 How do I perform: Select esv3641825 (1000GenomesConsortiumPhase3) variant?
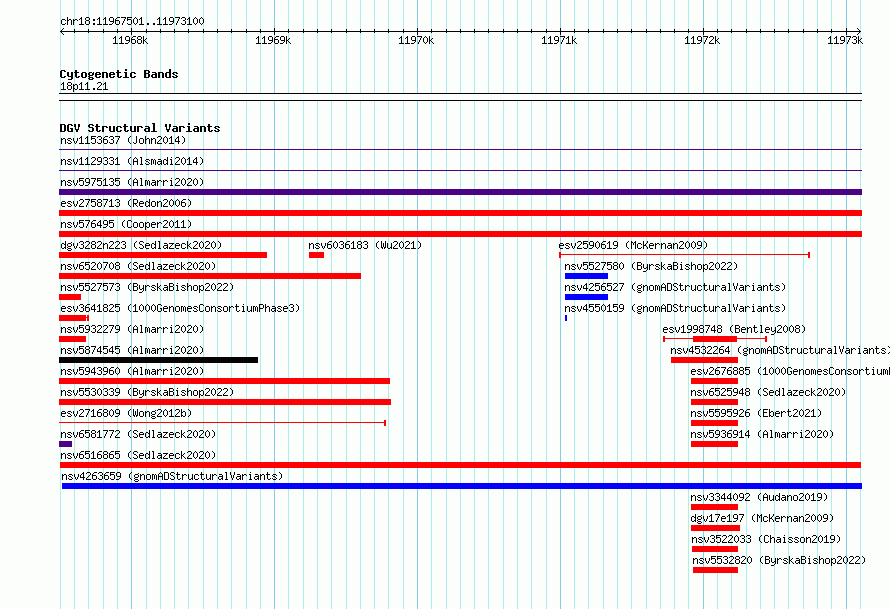pyautogui.click(x=180, y=308)
